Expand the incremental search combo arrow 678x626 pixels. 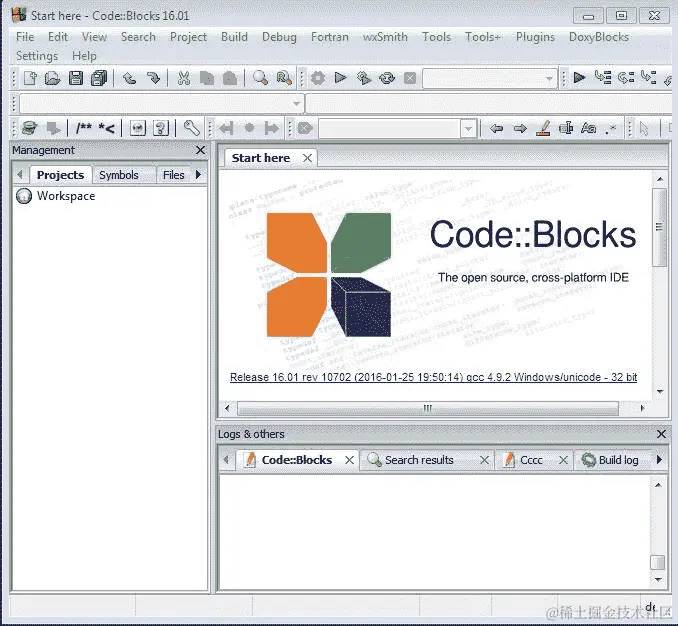click(x=468, y=129)
